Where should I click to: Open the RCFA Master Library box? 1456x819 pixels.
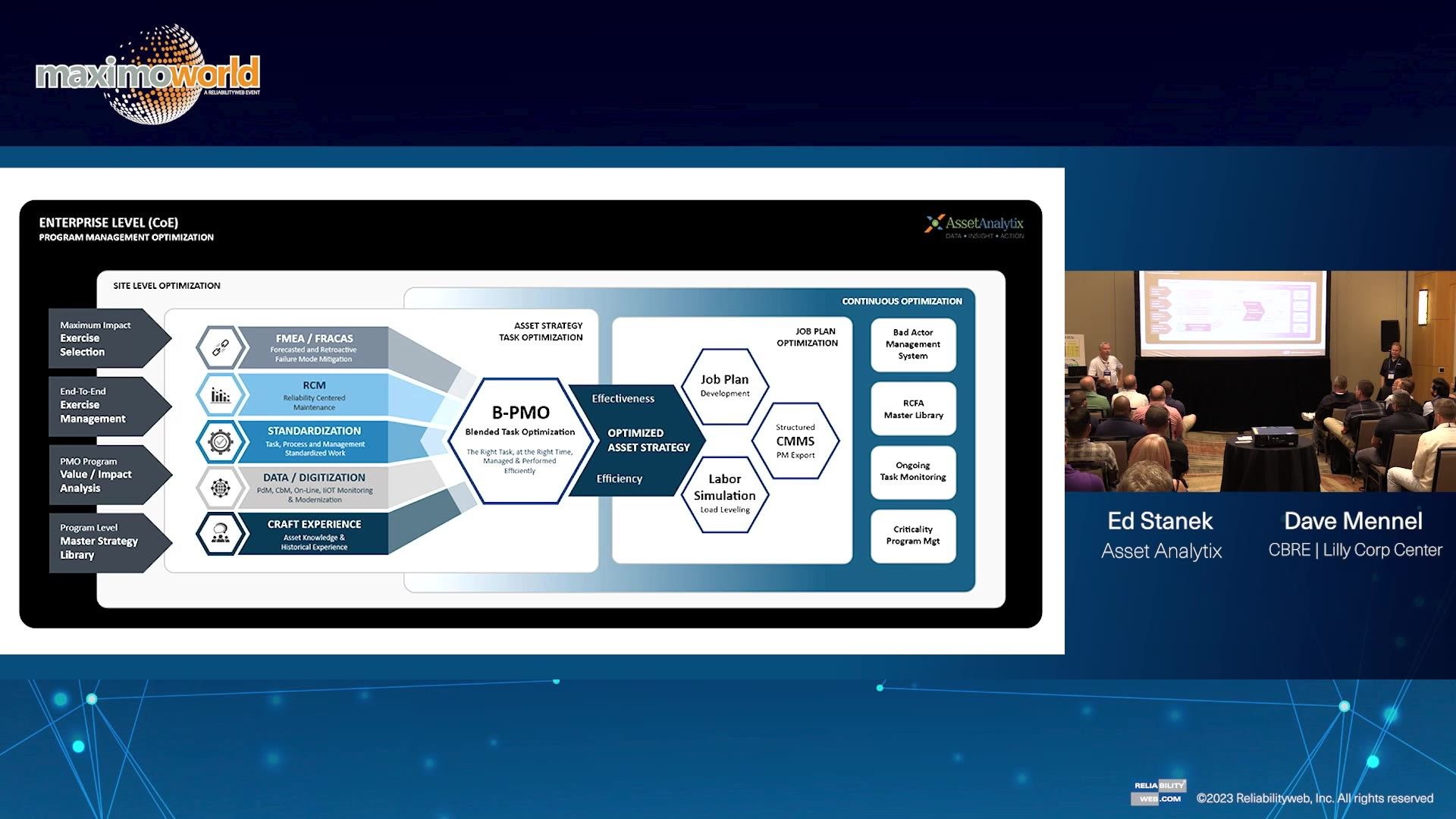(913, 409)
